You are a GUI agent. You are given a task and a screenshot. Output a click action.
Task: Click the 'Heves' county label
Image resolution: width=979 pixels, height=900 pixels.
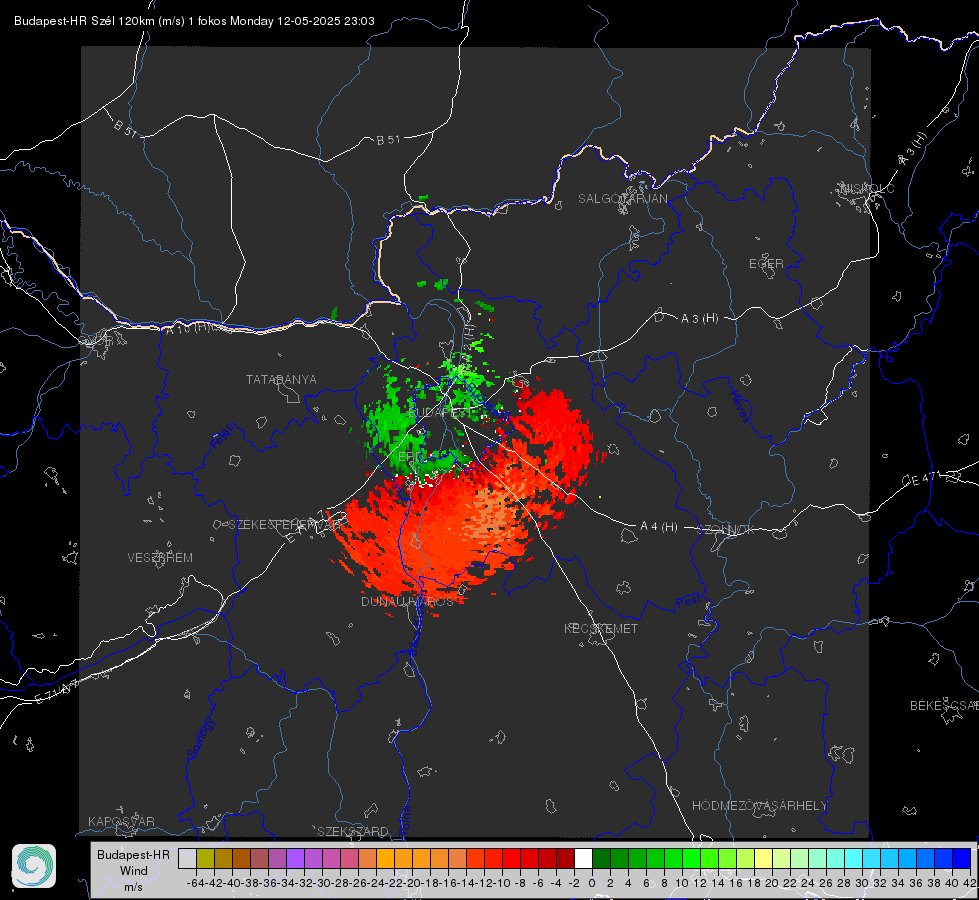click(739, 405)
